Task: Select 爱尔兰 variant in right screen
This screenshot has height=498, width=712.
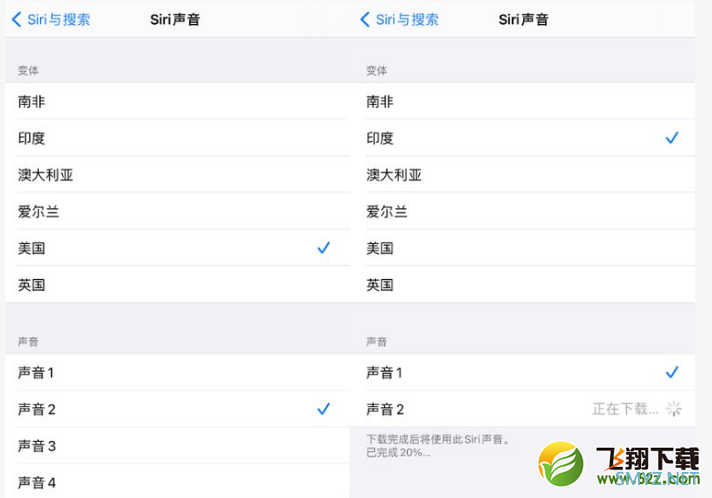Action: click(x=522, y=212)
